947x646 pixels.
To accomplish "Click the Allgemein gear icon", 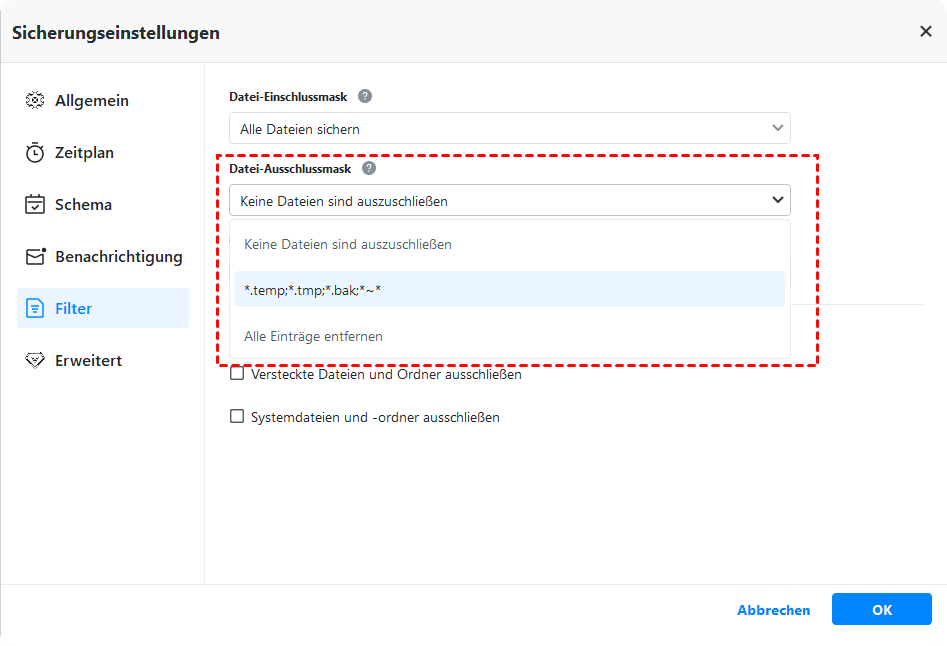I will click(35, 101).
